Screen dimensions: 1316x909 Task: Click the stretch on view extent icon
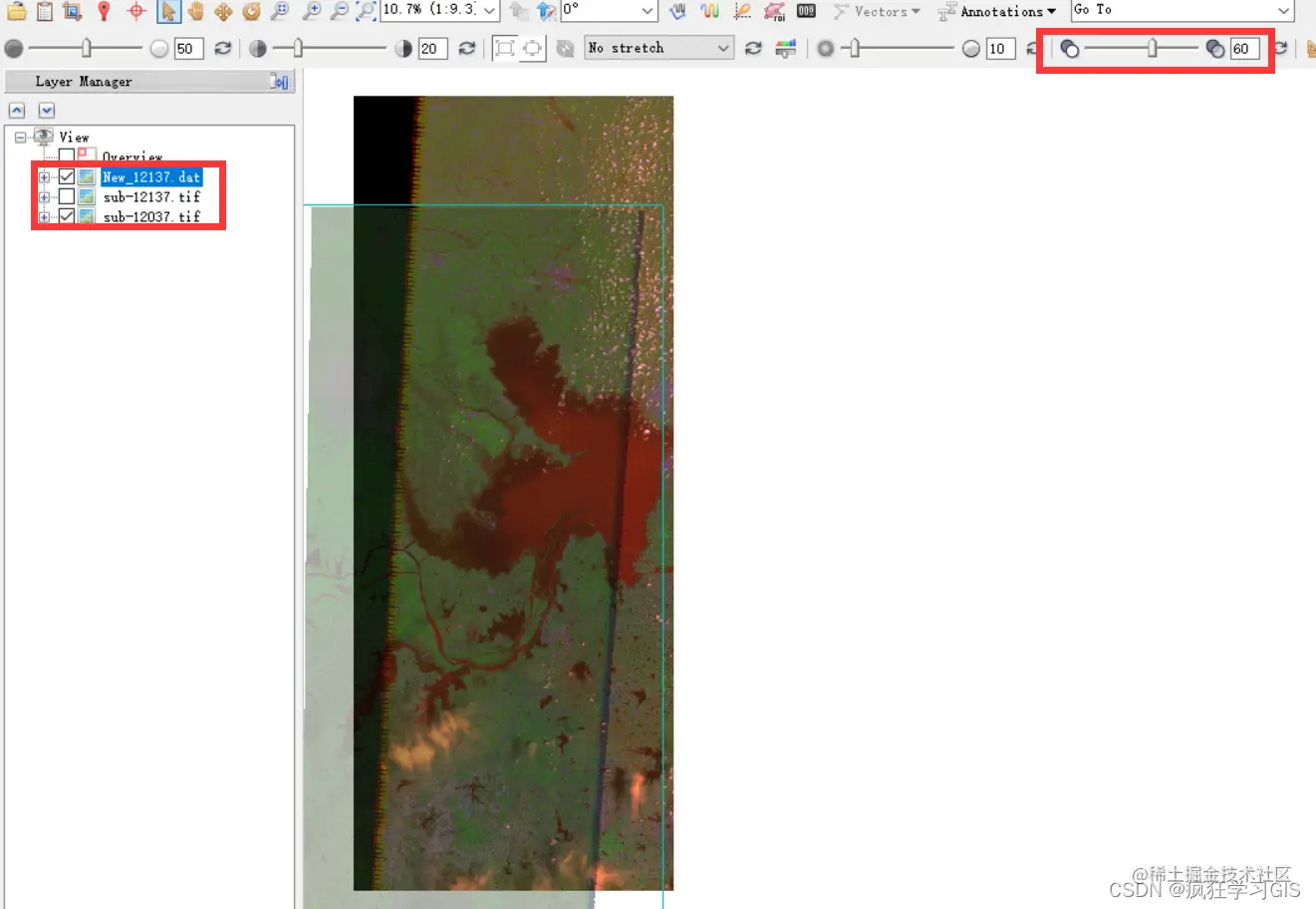coord(533,48)
